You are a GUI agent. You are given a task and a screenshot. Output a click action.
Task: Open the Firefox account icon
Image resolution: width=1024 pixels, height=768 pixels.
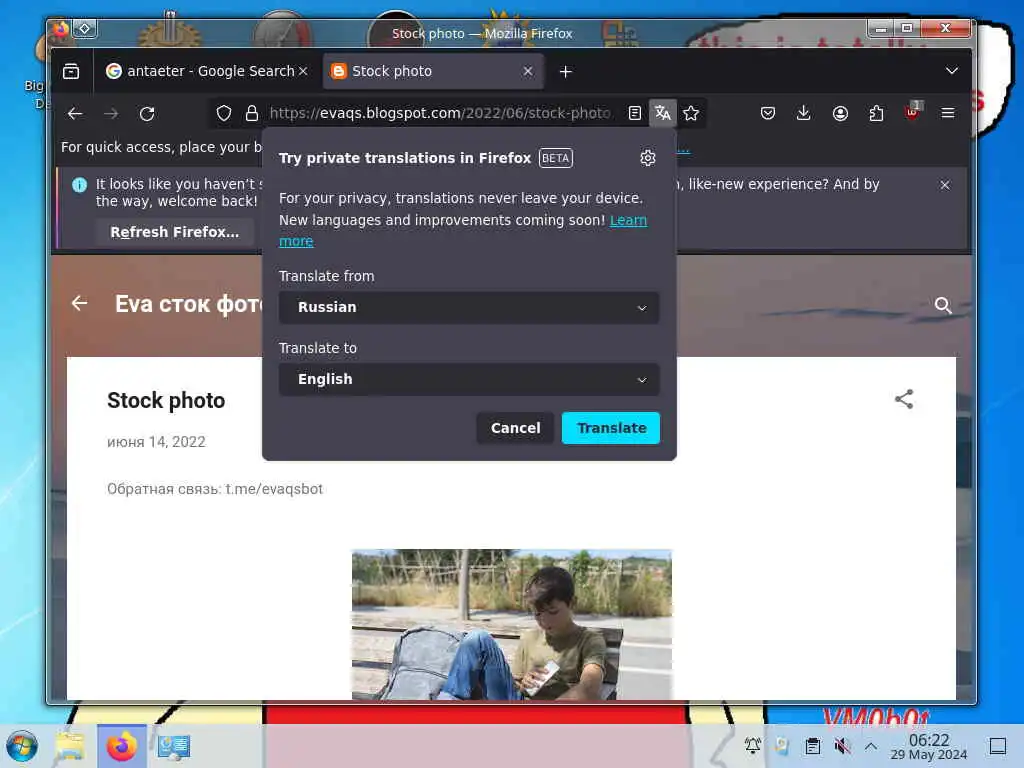(x=840, y=114)
